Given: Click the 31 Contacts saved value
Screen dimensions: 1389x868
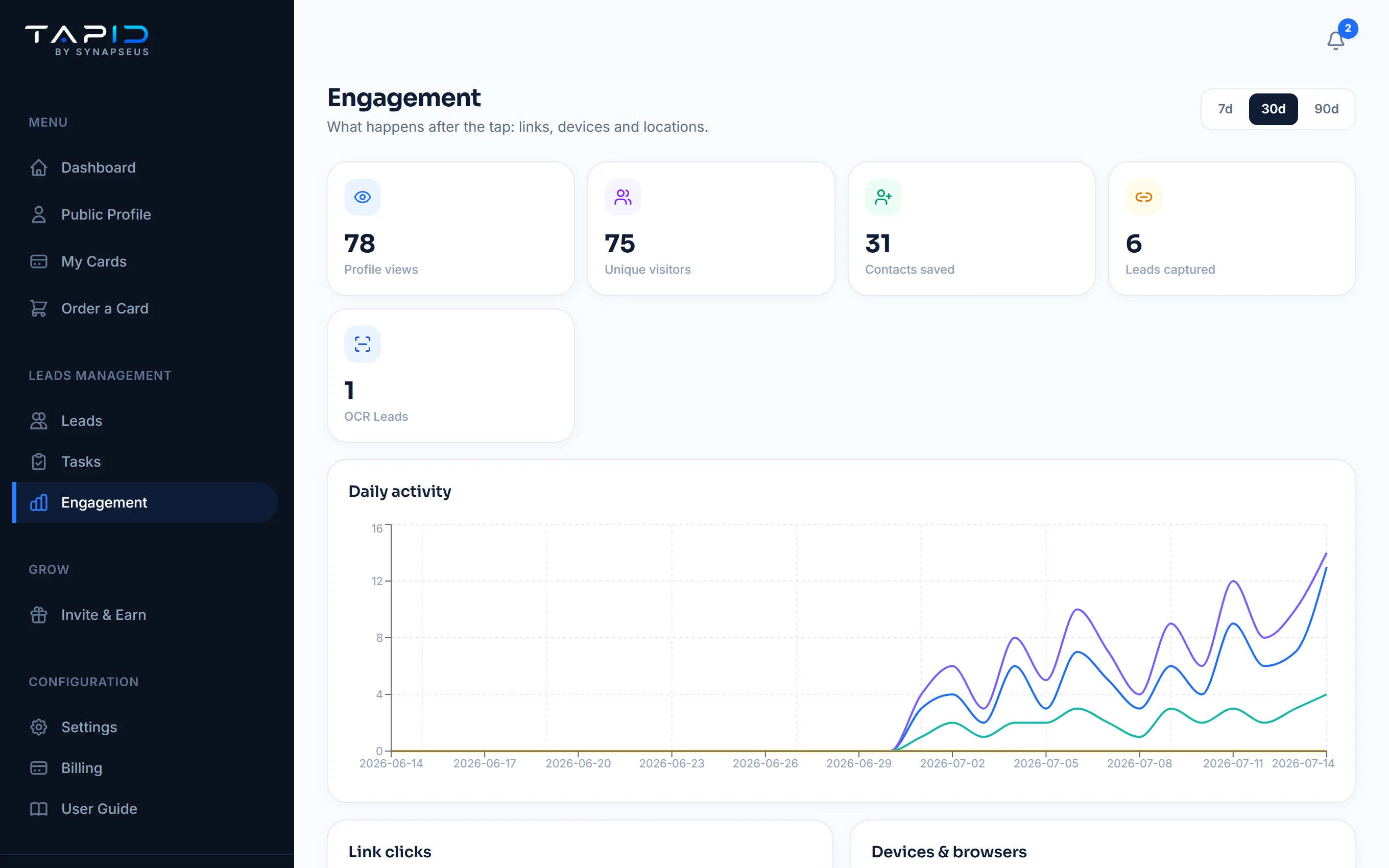Looking at the screenshot, I should [878, 244].
